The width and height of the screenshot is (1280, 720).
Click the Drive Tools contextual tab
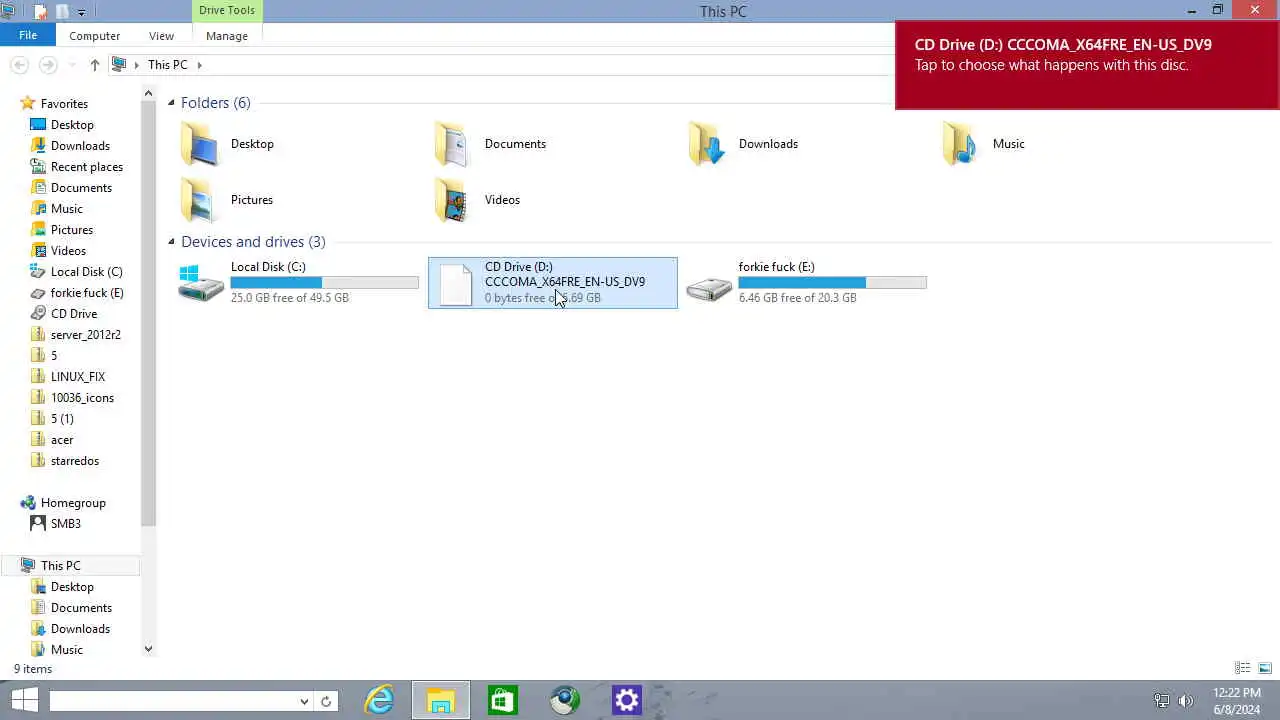[x=227, y=10]
